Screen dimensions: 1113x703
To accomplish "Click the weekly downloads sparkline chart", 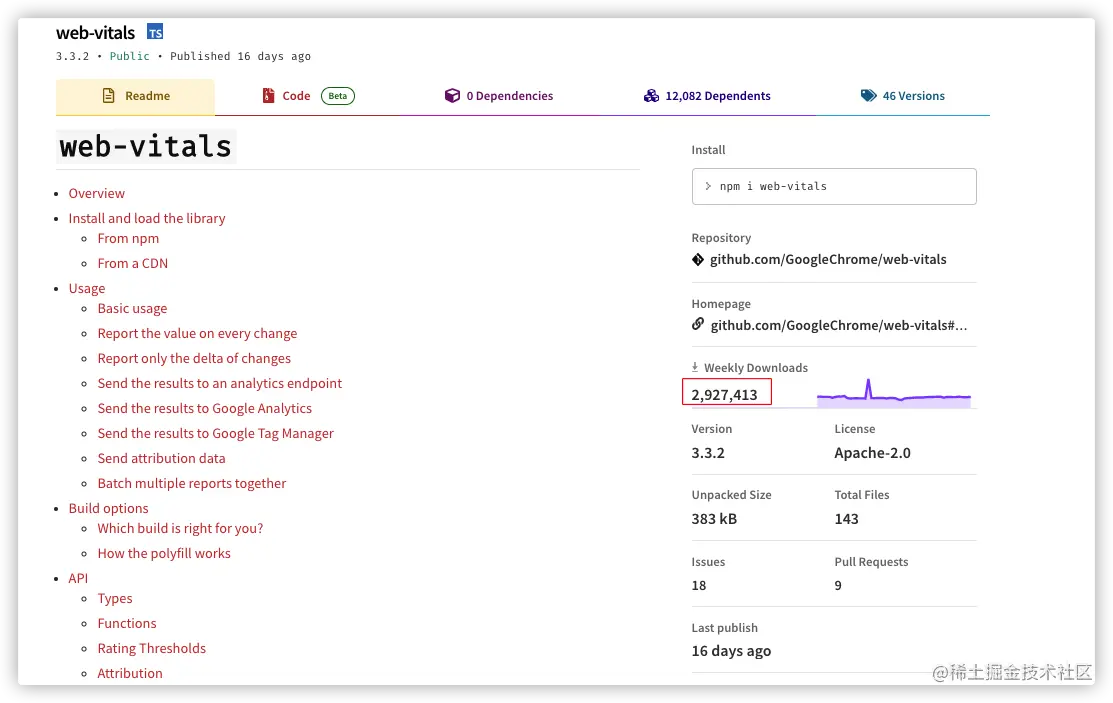I will coord(893,395).
